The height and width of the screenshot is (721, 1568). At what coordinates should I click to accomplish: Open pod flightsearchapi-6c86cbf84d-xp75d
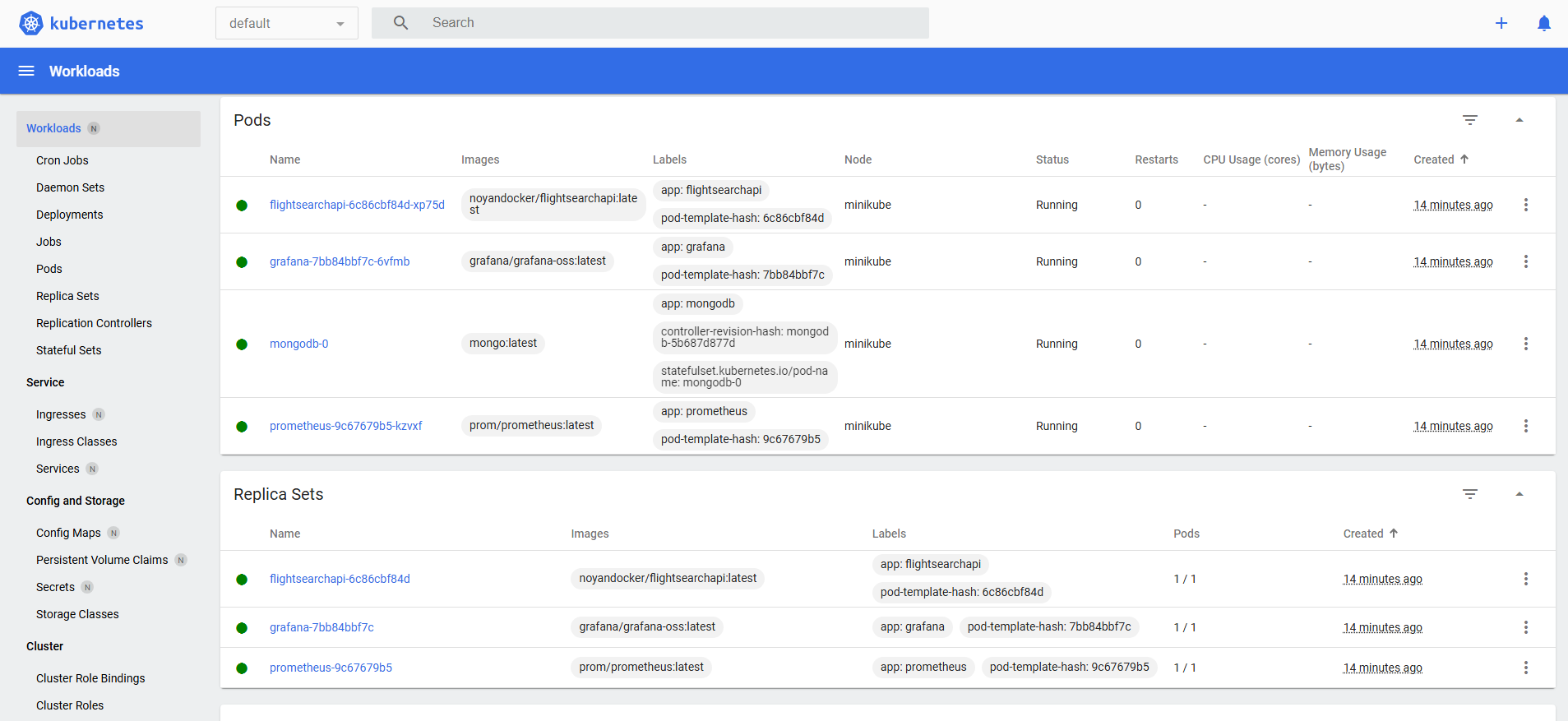357,205
